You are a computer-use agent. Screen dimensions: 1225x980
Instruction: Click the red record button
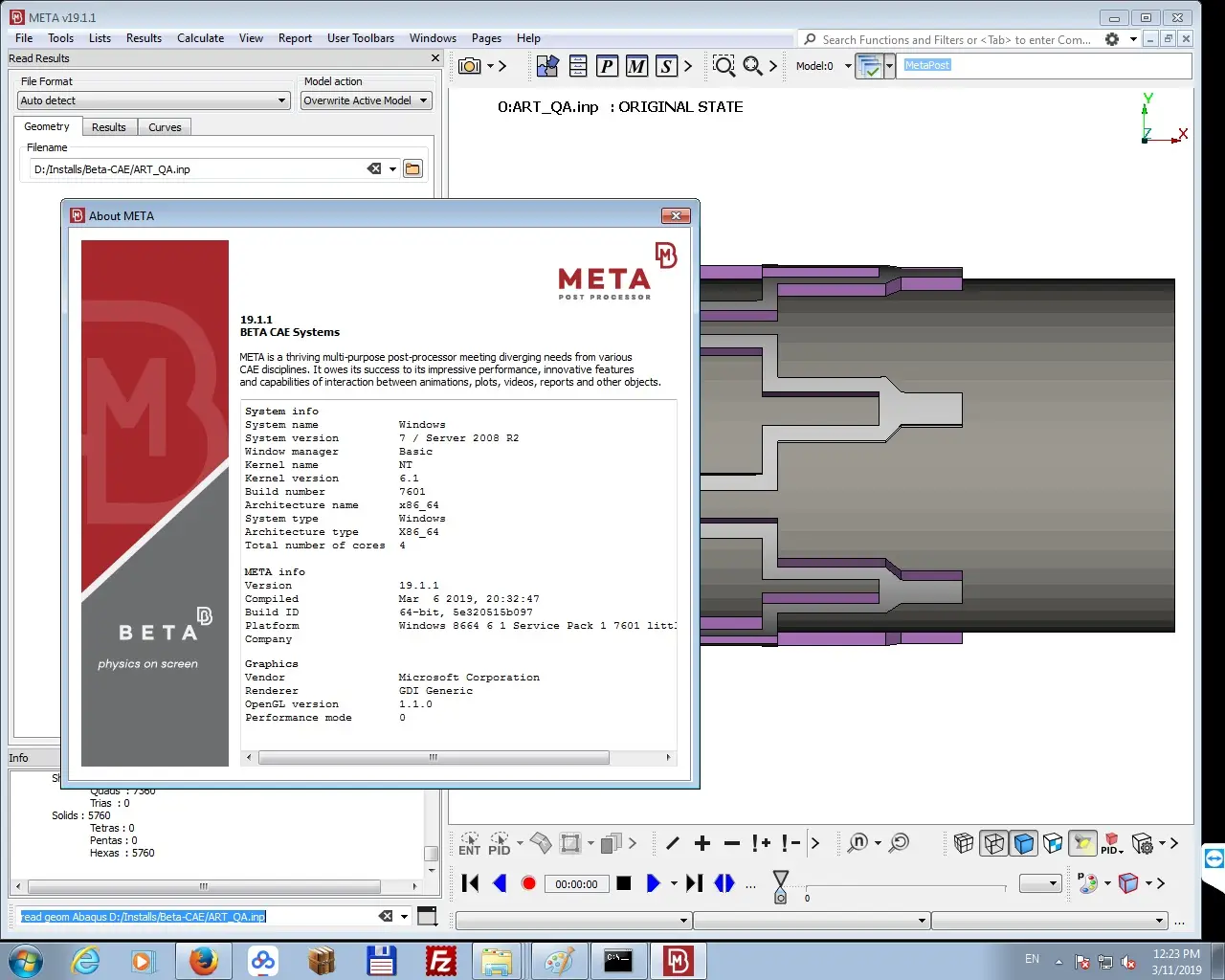click(528, 883)
